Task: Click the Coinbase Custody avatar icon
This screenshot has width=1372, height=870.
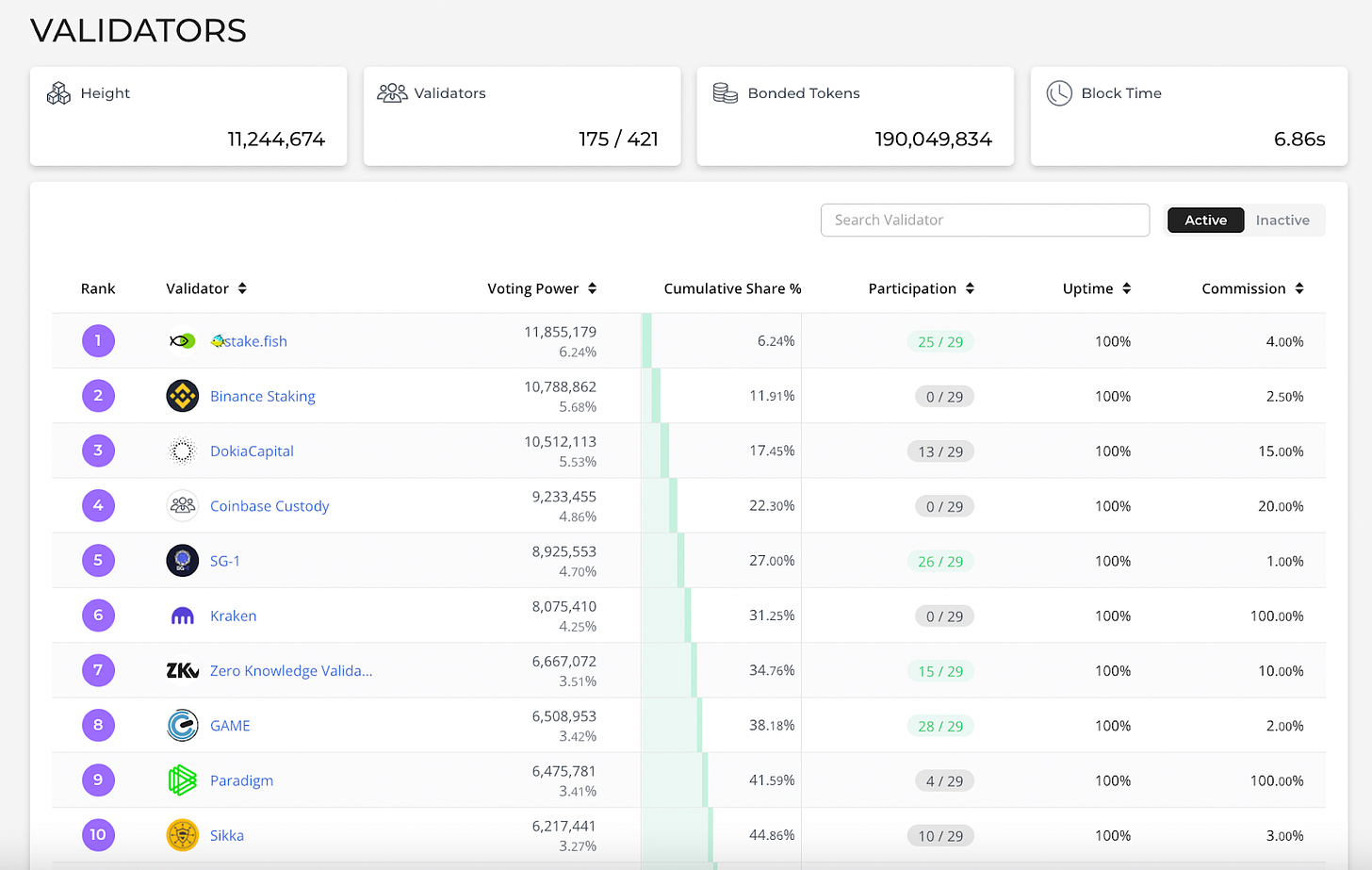Action: pos(182,506)
